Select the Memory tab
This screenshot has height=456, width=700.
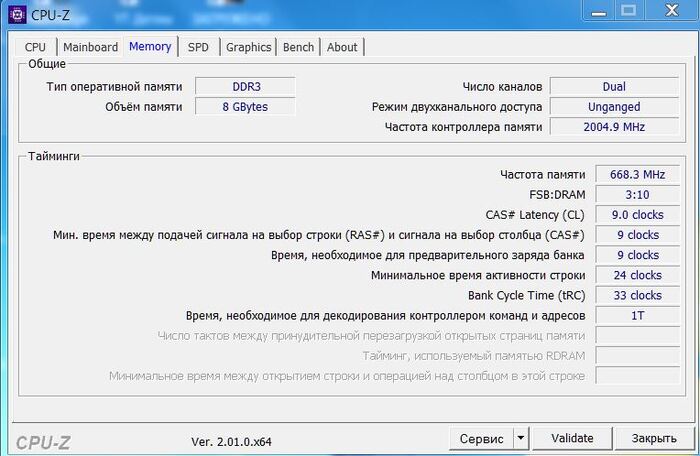click(x=150, y=46)
